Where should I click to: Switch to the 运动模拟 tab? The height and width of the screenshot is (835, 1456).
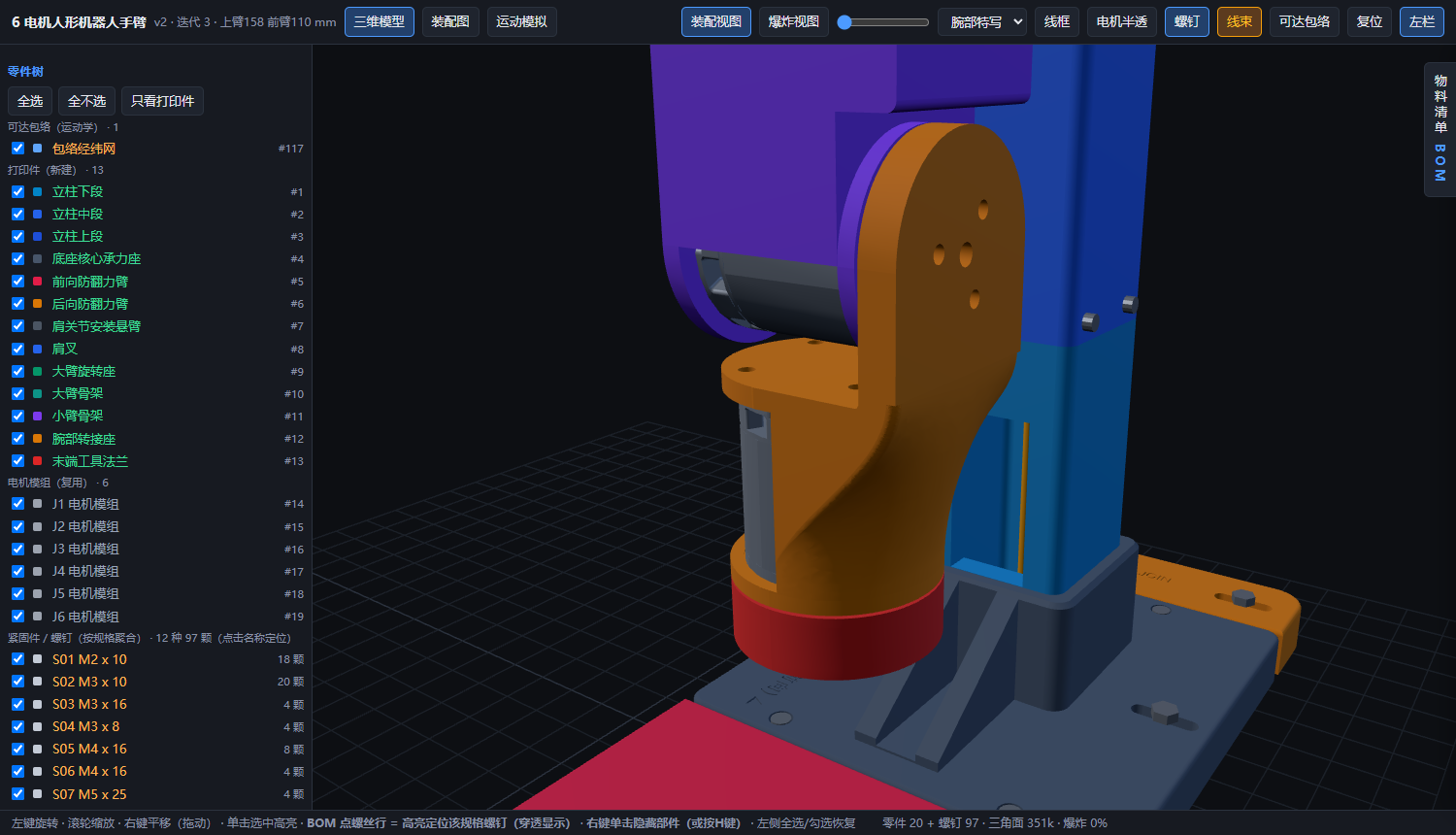pos(521,21)
